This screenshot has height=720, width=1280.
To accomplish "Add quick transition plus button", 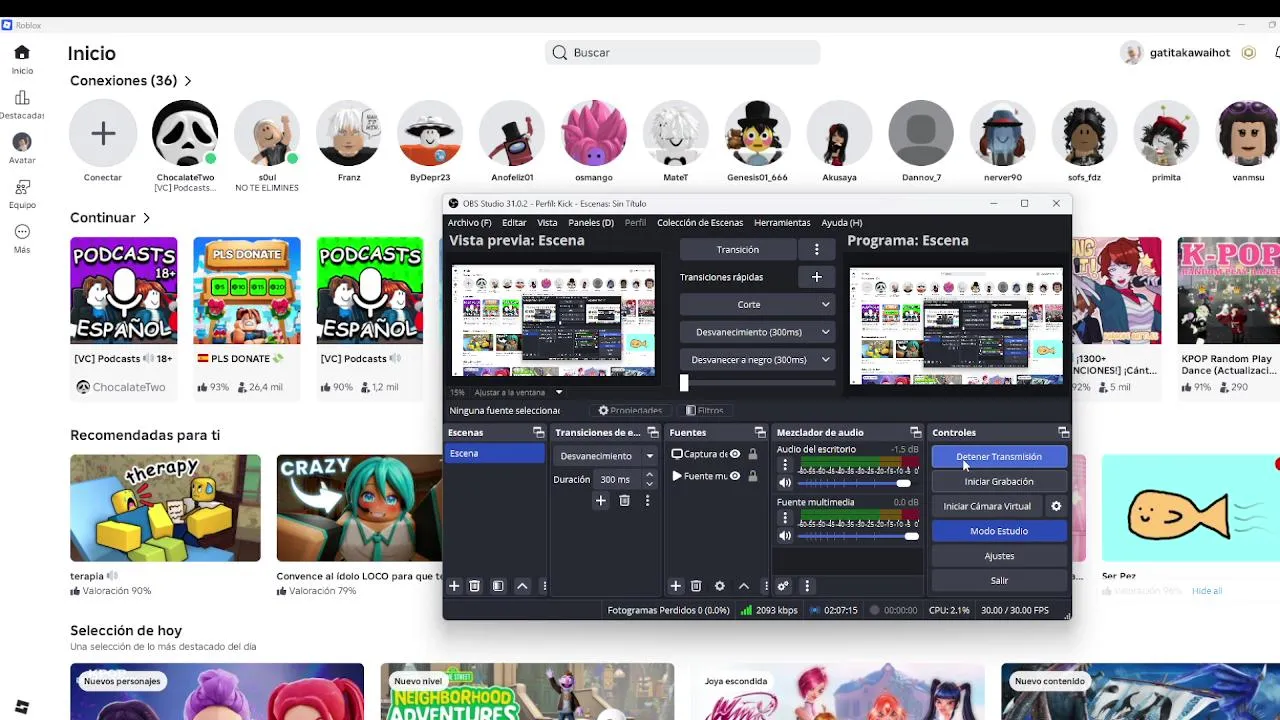I will 816,277.
